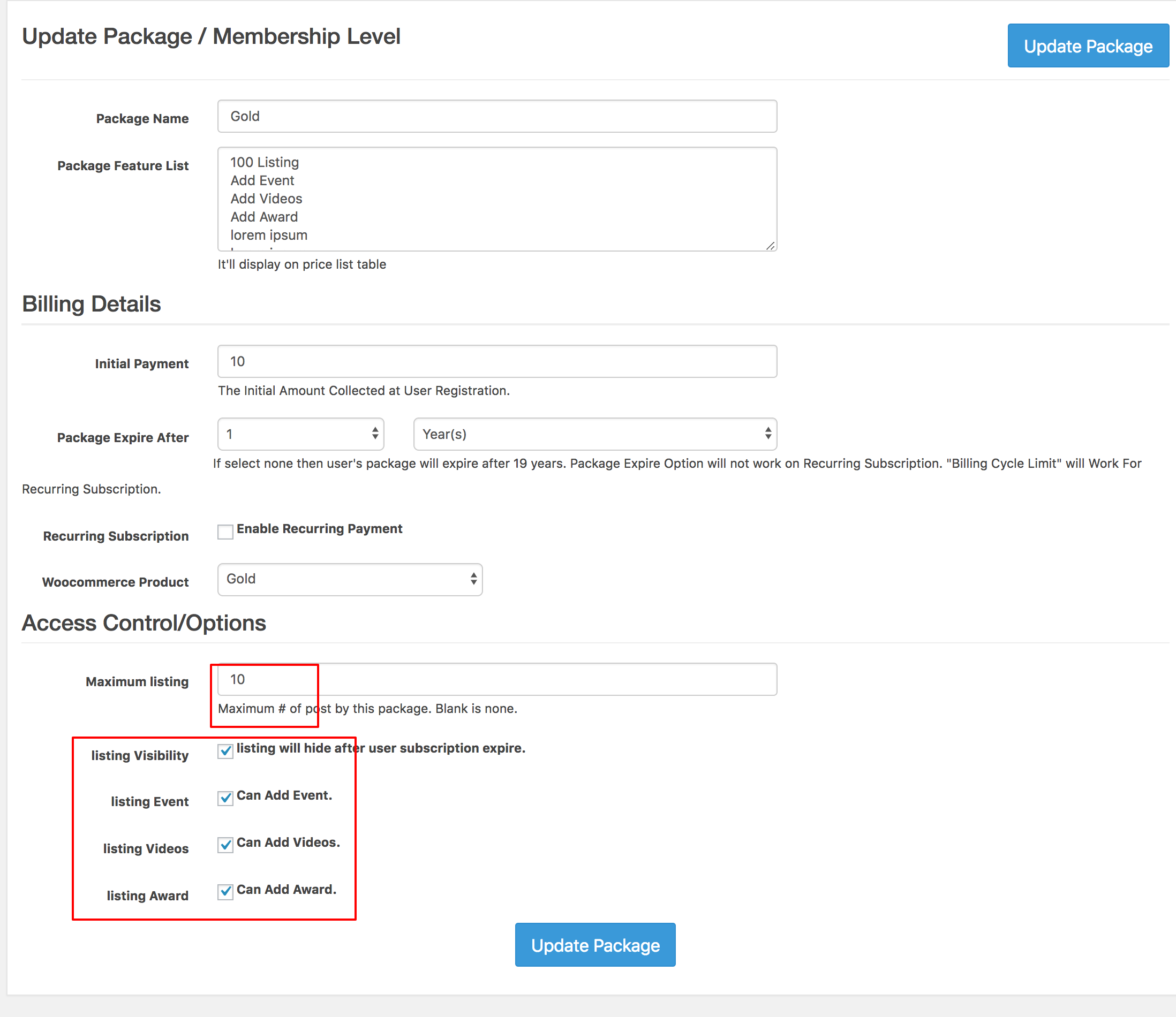Enable Recurring Payment checkbox
1176x1017 pixels.
pyautogui.click(x=225, y=532)
